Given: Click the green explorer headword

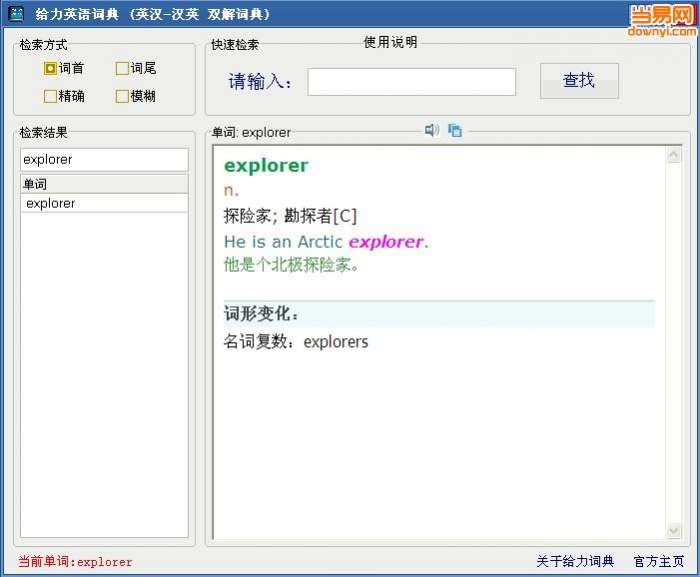Looking at the screenshot, I should (266, 166).
